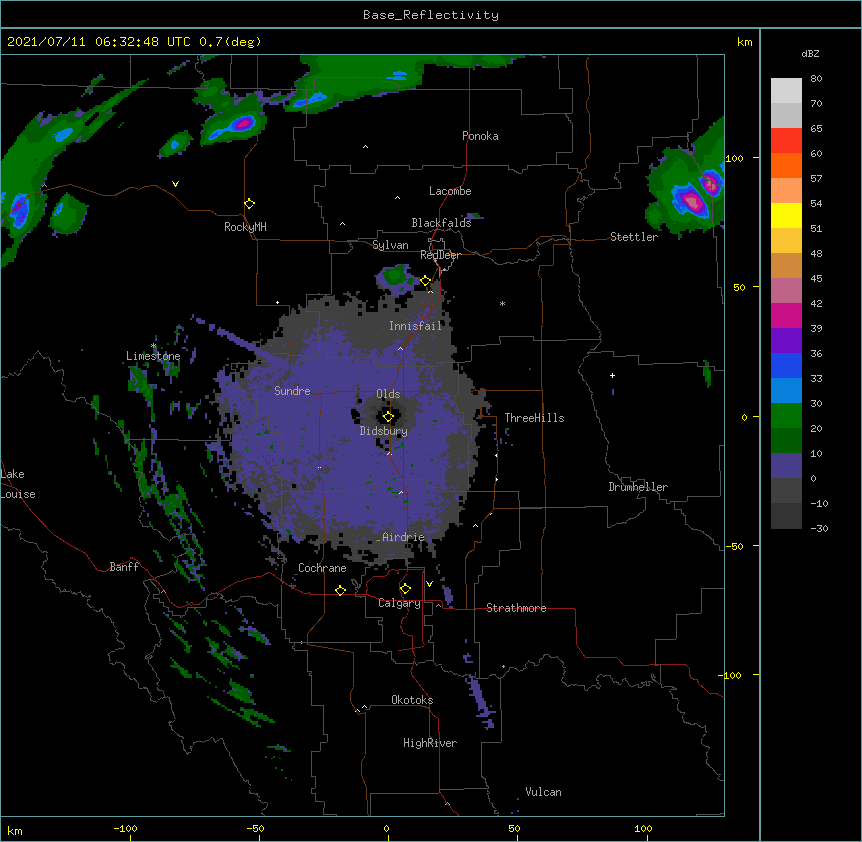Image resolution: width=862 pixels, height=842 pixels.
Task: Click the yellow diamond radar site marker at Olds
Action: [x=388, y=417]
